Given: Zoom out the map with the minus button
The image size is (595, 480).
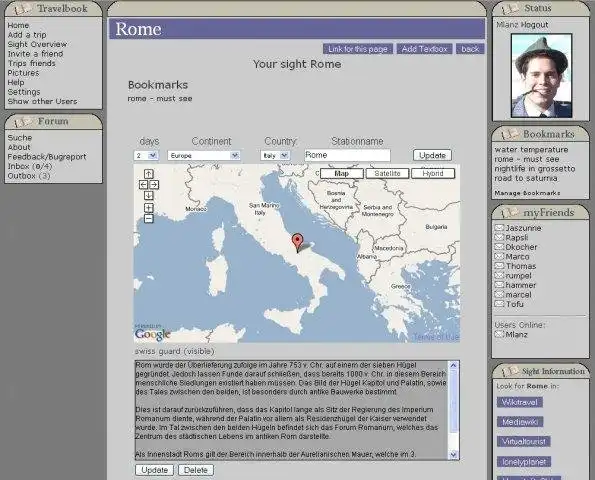Looking at the screenshot, I should coord(148,219).
